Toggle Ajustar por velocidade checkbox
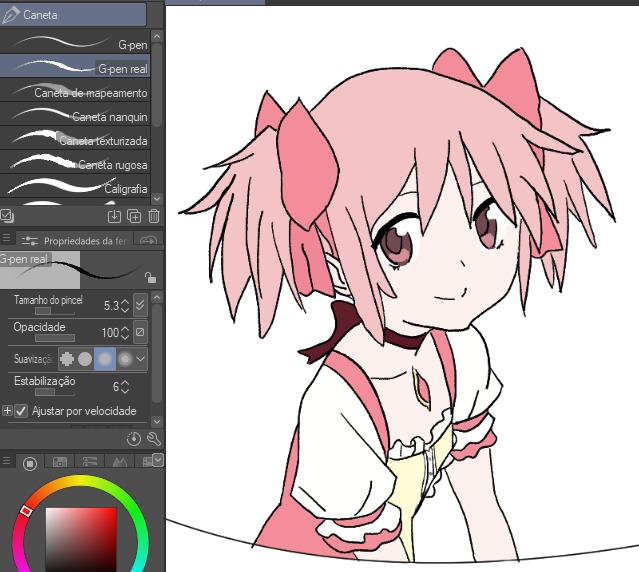The width and height of the screenshot is (639, 572). [x=21, y=411]
